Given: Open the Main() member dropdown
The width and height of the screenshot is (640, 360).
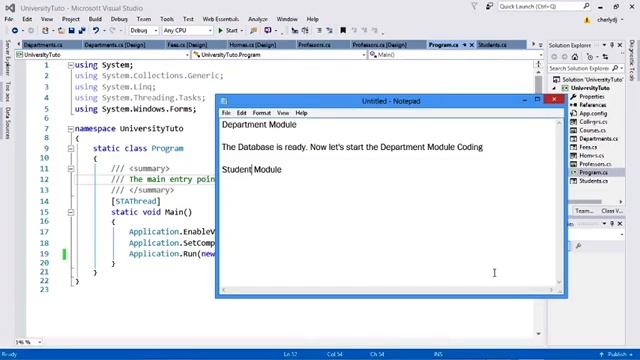Looking at the screenshot, I should click(x=456, y=55).
